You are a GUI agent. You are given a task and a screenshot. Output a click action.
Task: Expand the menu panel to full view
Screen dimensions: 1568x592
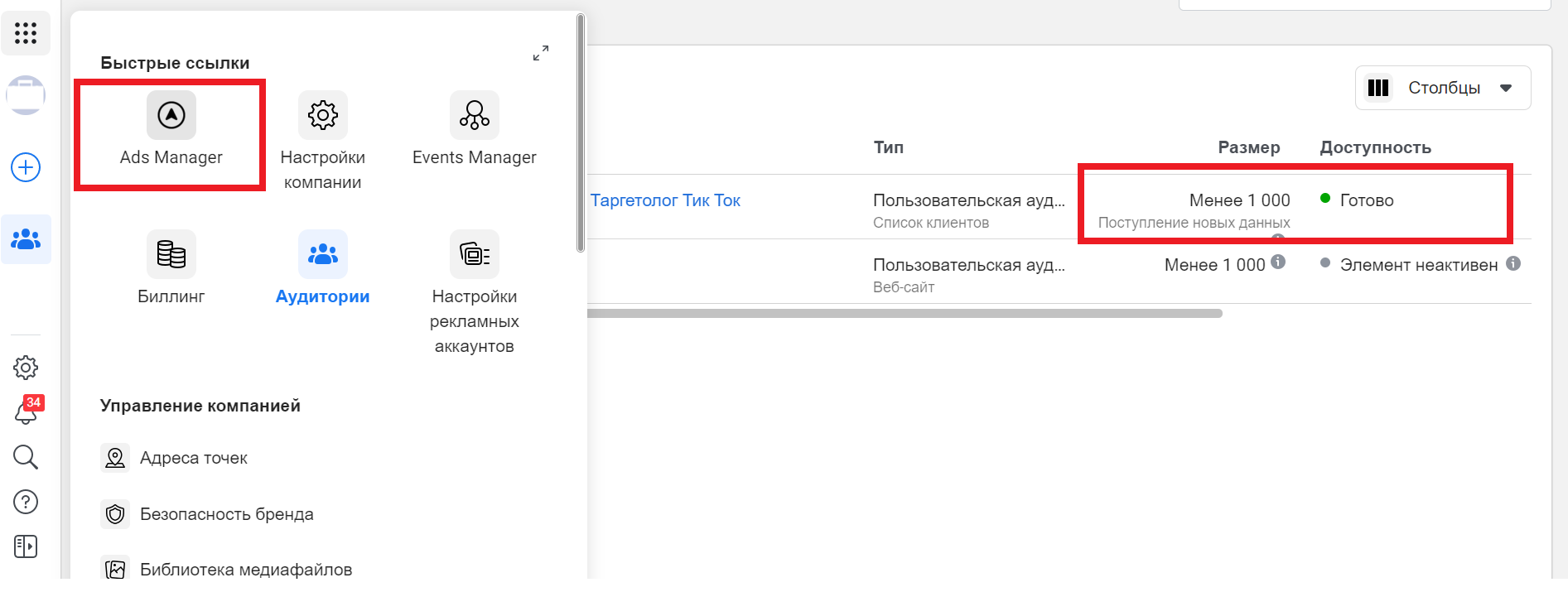[541, 53]
